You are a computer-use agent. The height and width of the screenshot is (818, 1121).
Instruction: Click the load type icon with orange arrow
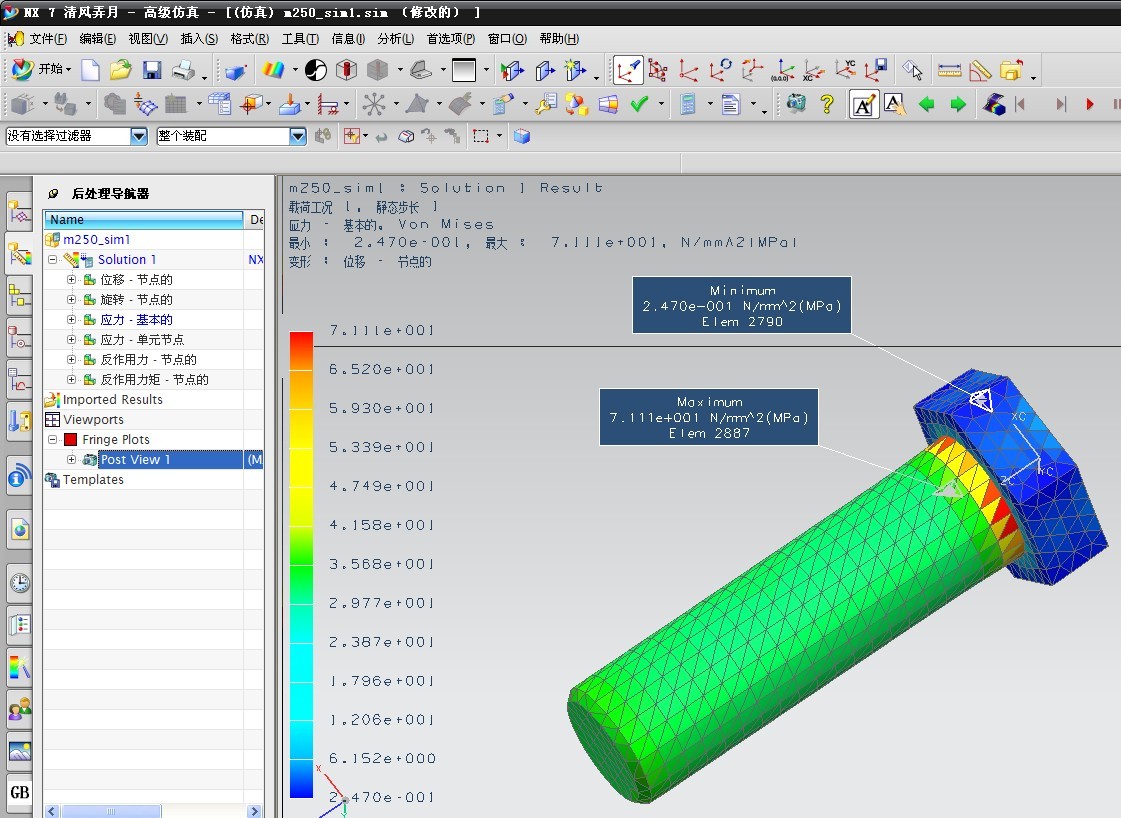coord(290,104)
